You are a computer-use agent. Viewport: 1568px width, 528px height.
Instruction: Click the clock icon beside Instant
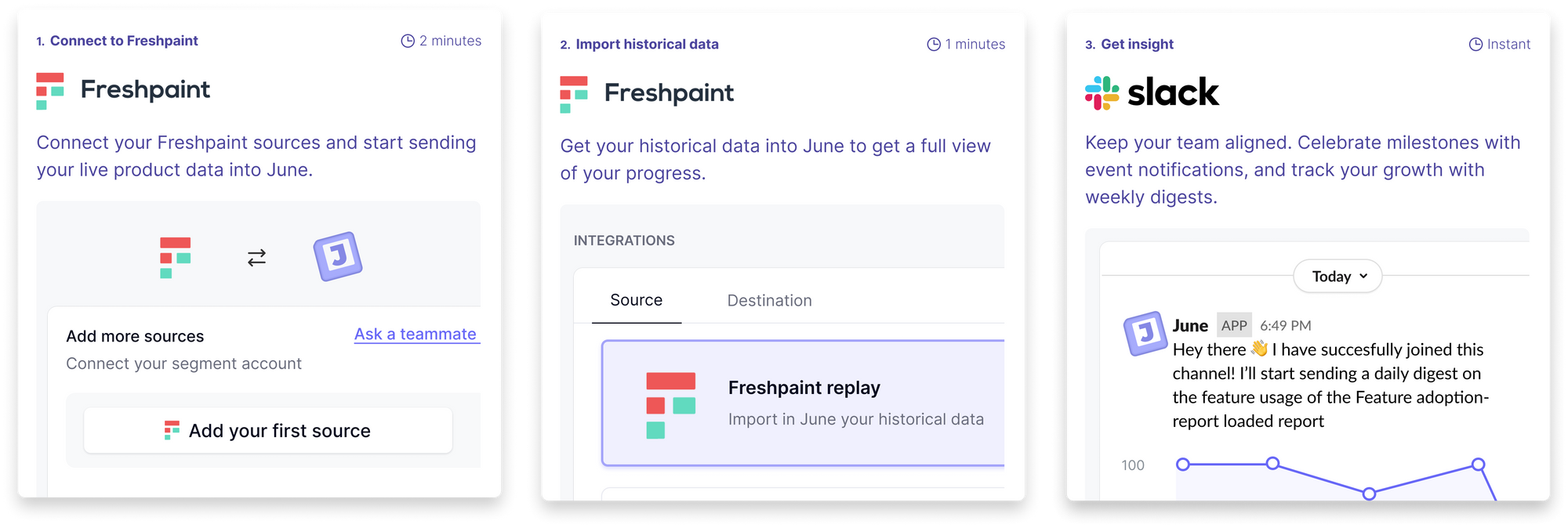click(1475, 45)
